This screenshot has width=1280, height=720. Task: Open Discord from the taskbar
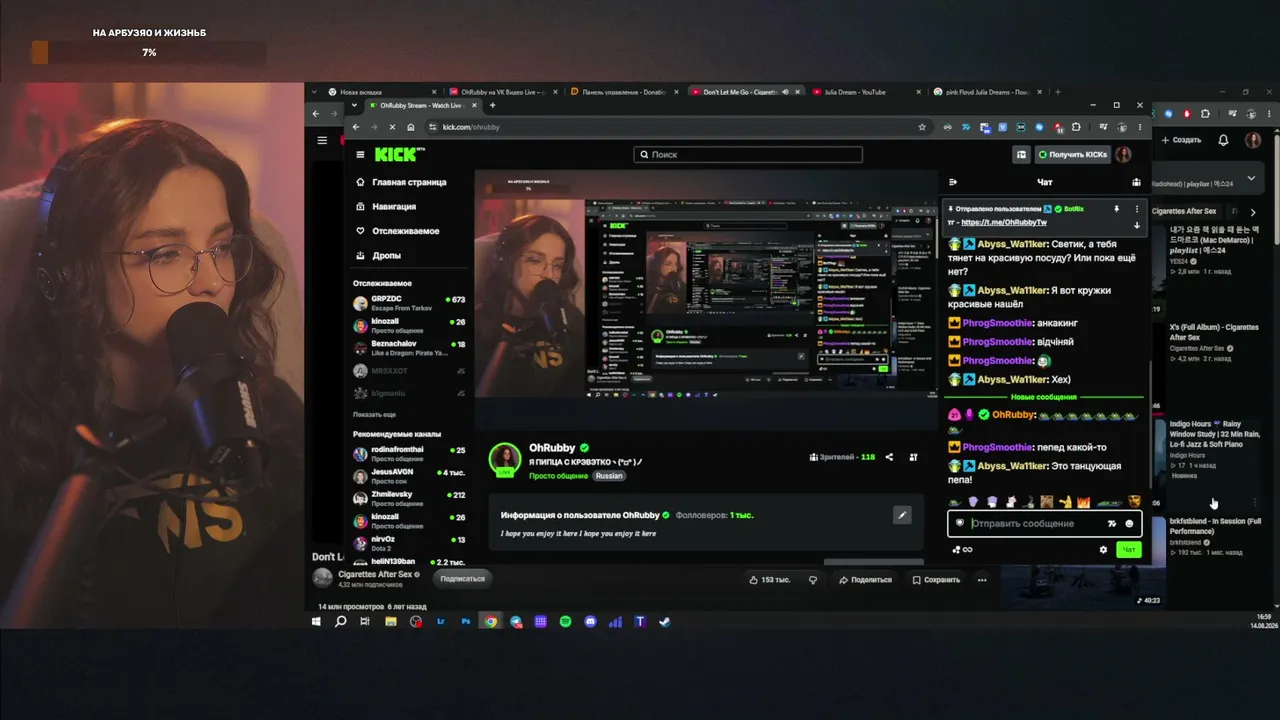[590, 621]
